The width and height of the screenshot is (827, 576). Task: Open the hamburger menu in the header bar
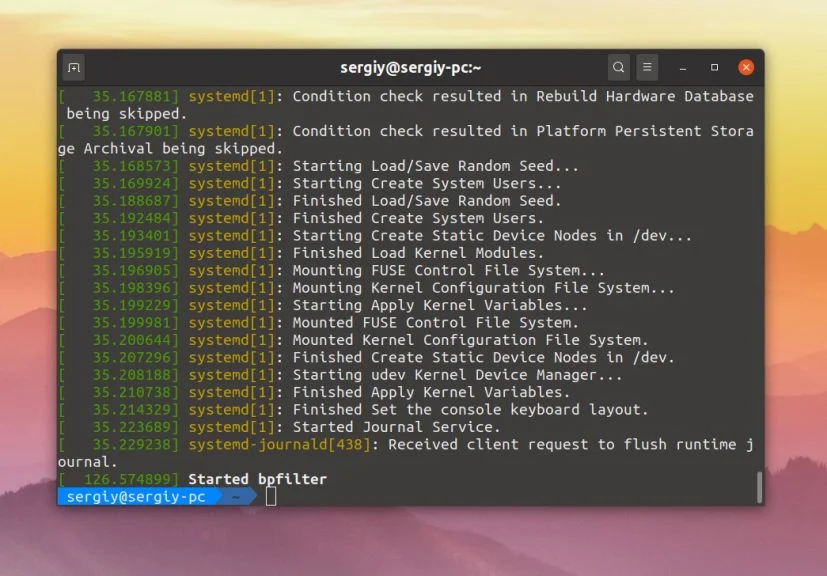click(x=646, y=67)
